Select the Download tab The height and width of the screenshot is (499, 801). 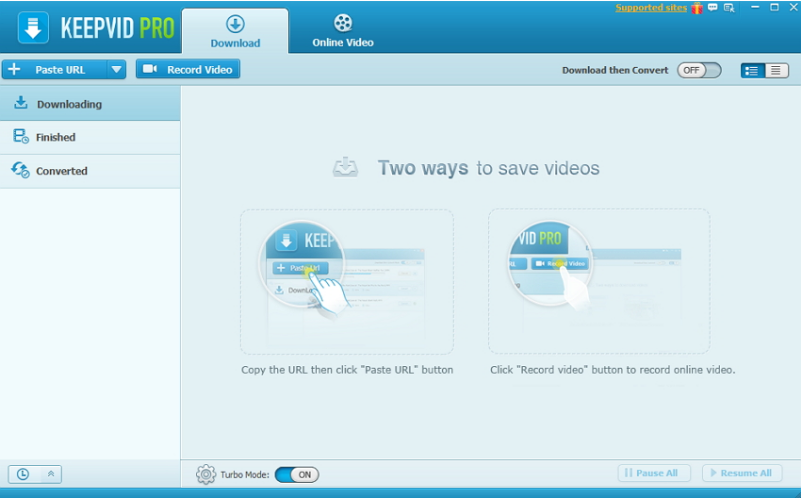pyautogui.click(x=235, y=30)
